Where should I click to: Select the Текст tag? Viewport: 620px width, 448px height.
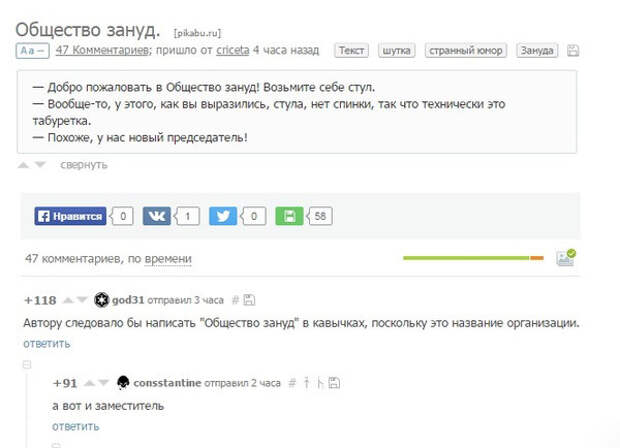click(x=352, y=51)
